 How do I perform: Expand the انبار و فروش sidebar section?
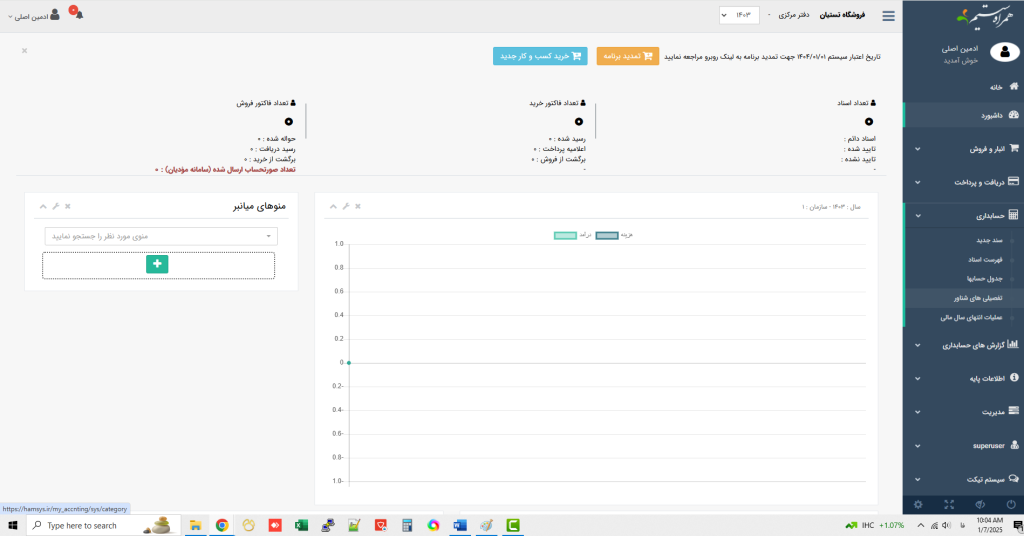coord(962,148)
